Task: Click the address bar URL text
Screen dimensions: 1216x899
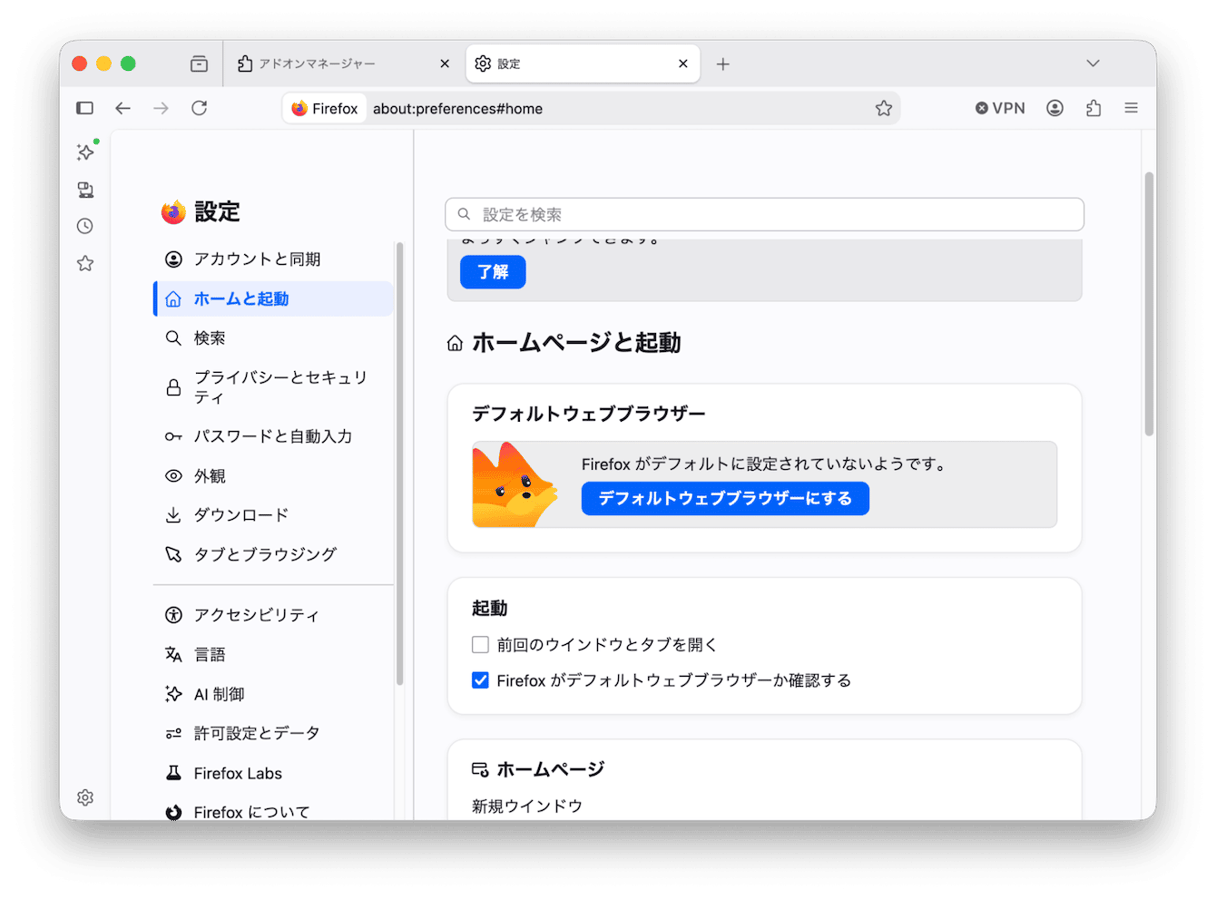Action: 458,108
